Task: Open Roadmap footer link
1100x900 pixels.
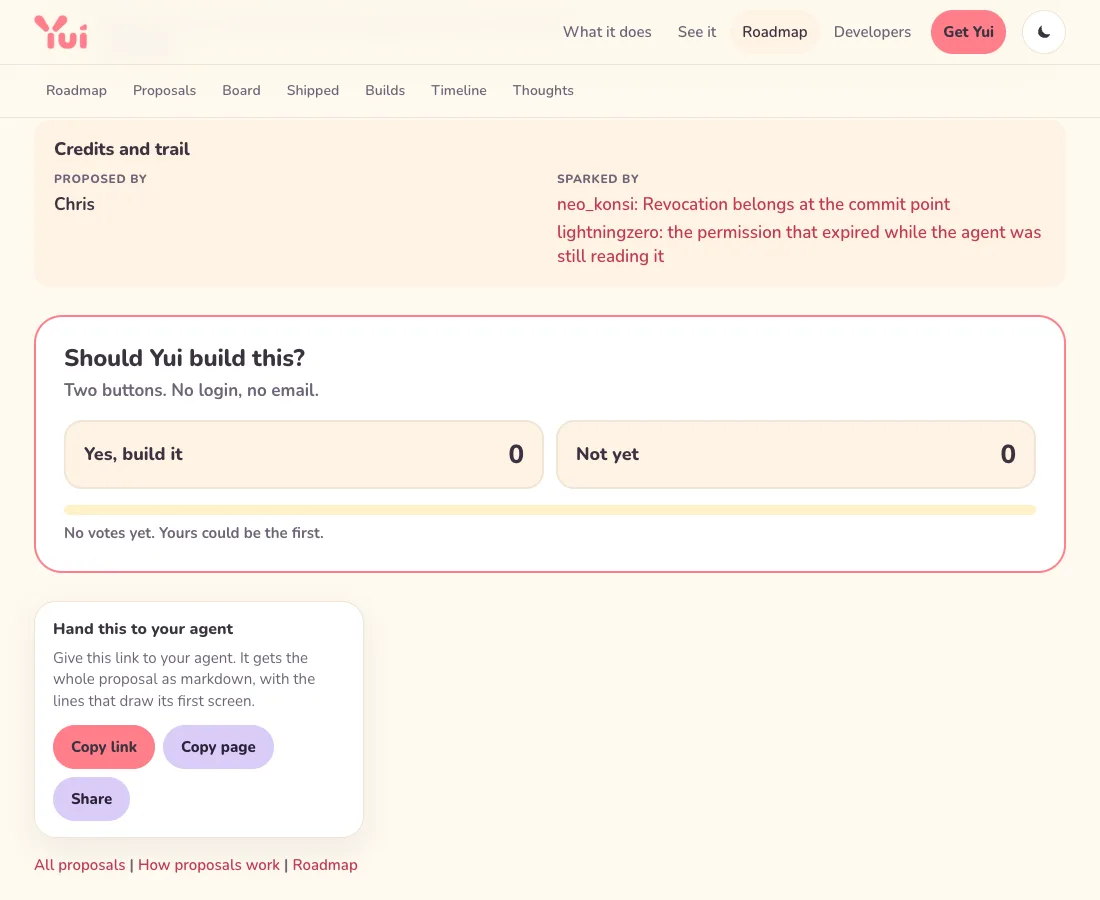Action: [x=325, y=865]
